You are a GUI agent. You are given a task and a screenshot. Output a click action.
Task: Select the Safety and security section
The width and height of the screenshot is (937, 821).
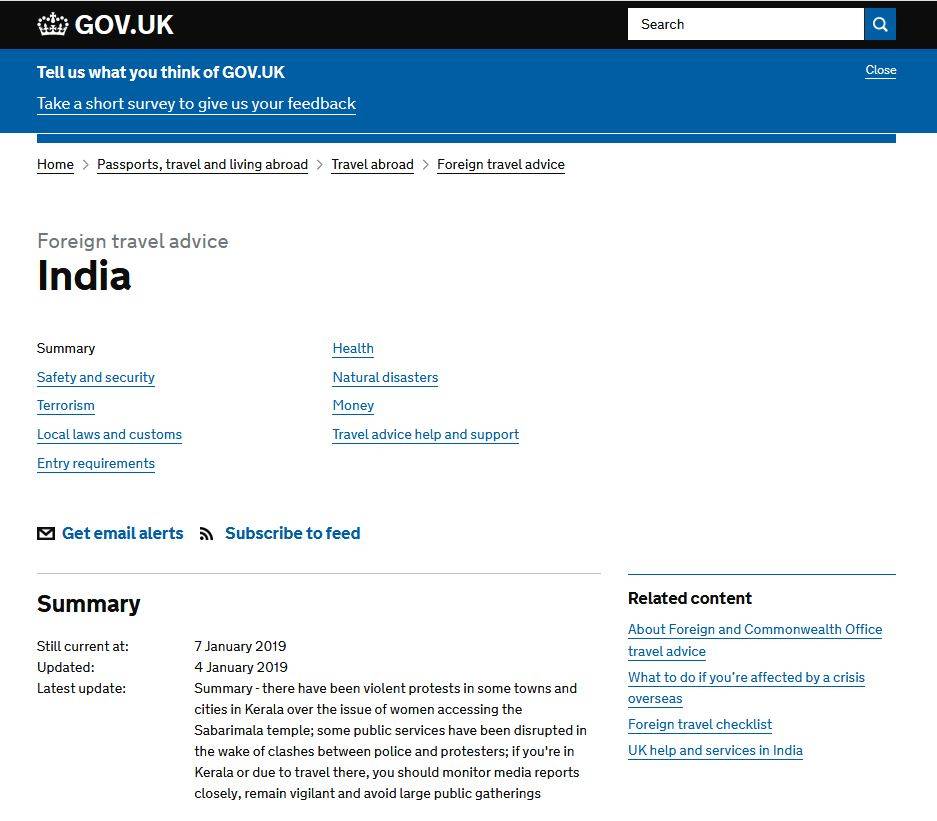coord(96,377)
